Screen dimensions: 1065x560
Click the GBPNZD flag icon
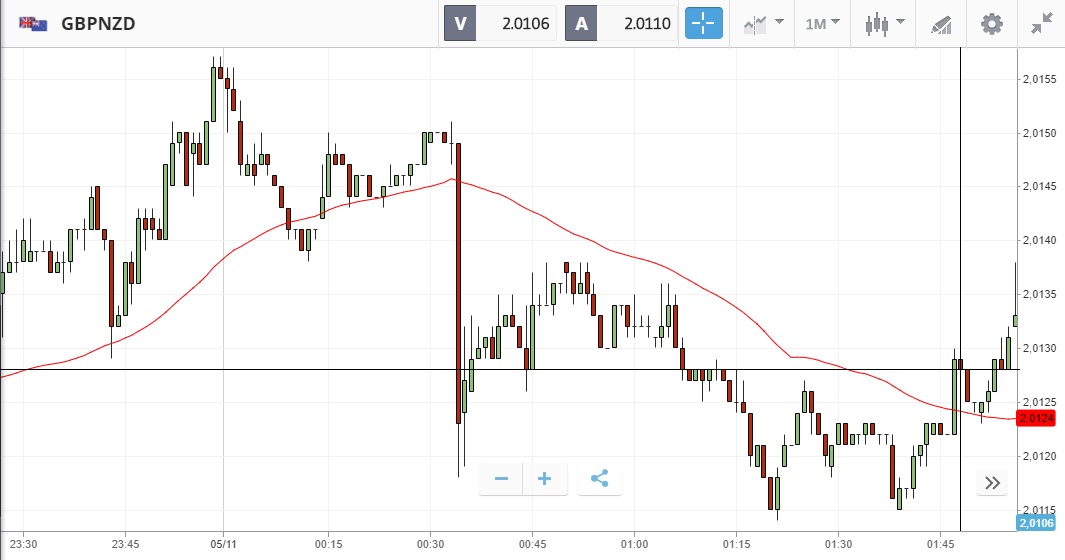point(33,23)
